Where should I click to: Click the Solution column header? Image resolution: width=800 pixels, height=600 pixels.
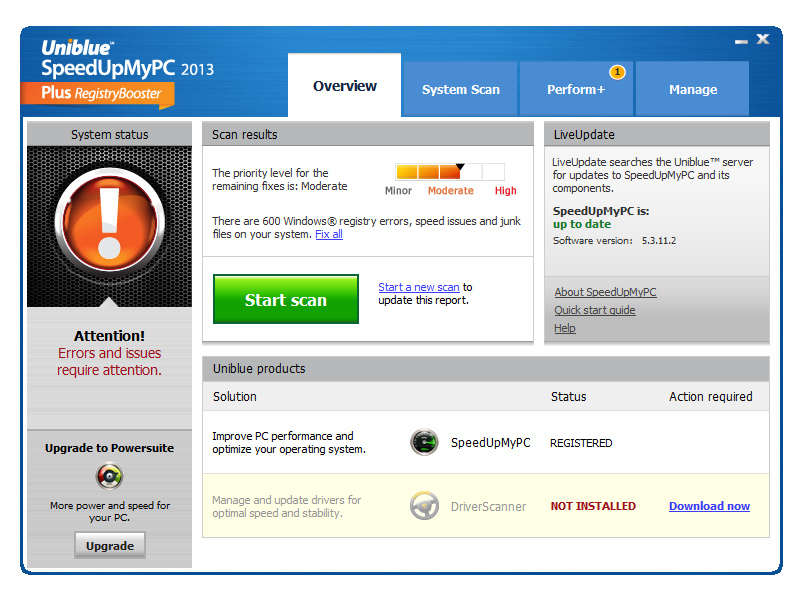tap(235, 396)
